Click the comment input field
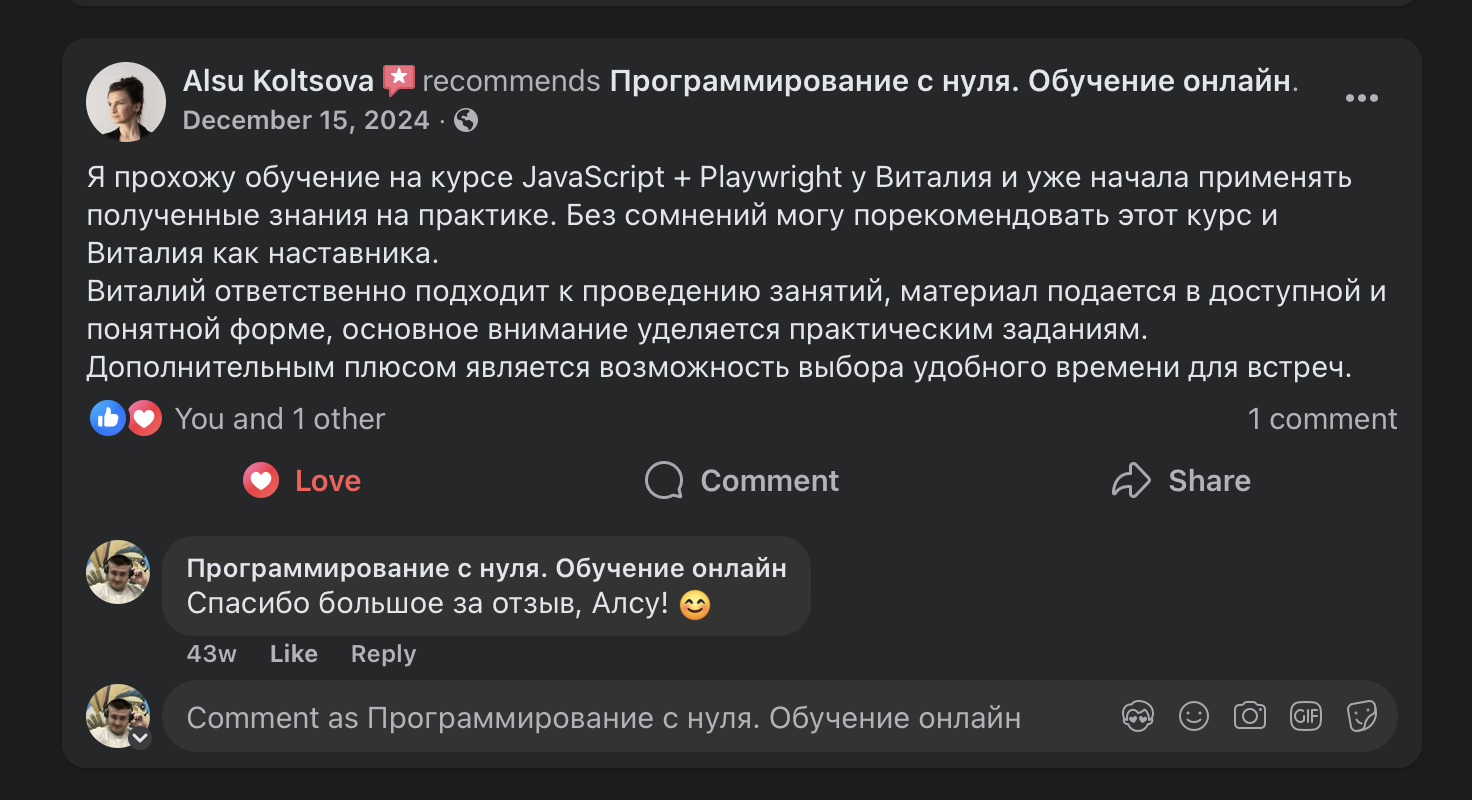Viewport: 1472px width, 800px height. click(x=600, y=716)
